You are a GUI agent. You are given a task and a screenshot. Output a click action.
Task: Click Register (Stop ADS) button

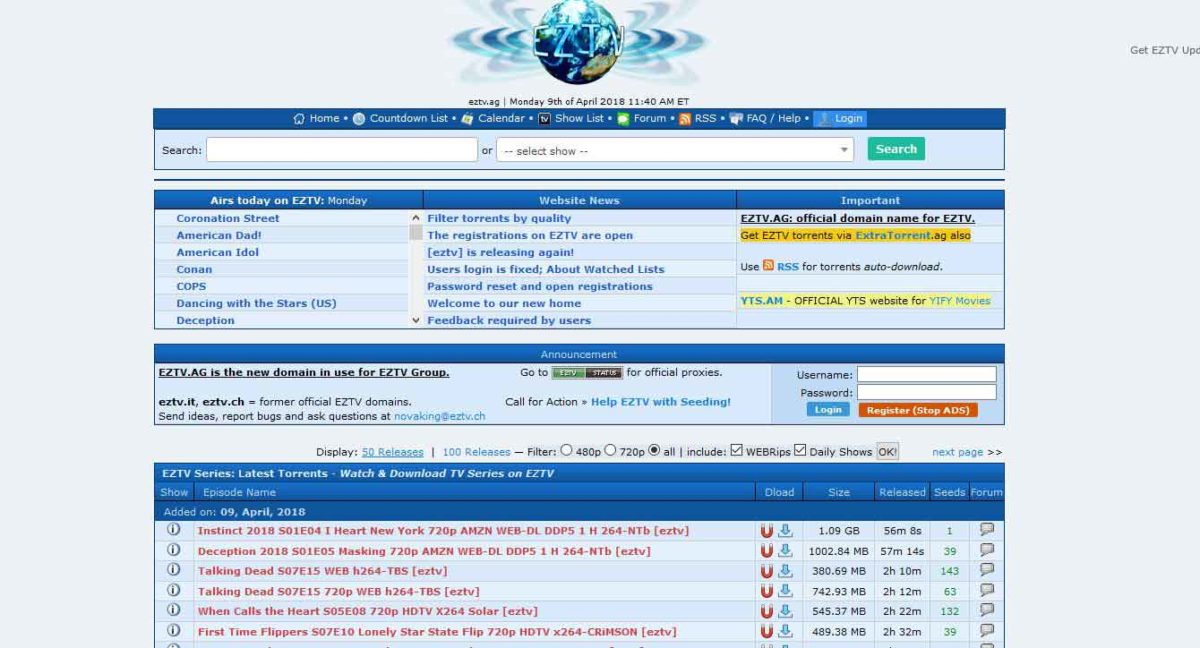pyautogui.click(x=917, y=410)
